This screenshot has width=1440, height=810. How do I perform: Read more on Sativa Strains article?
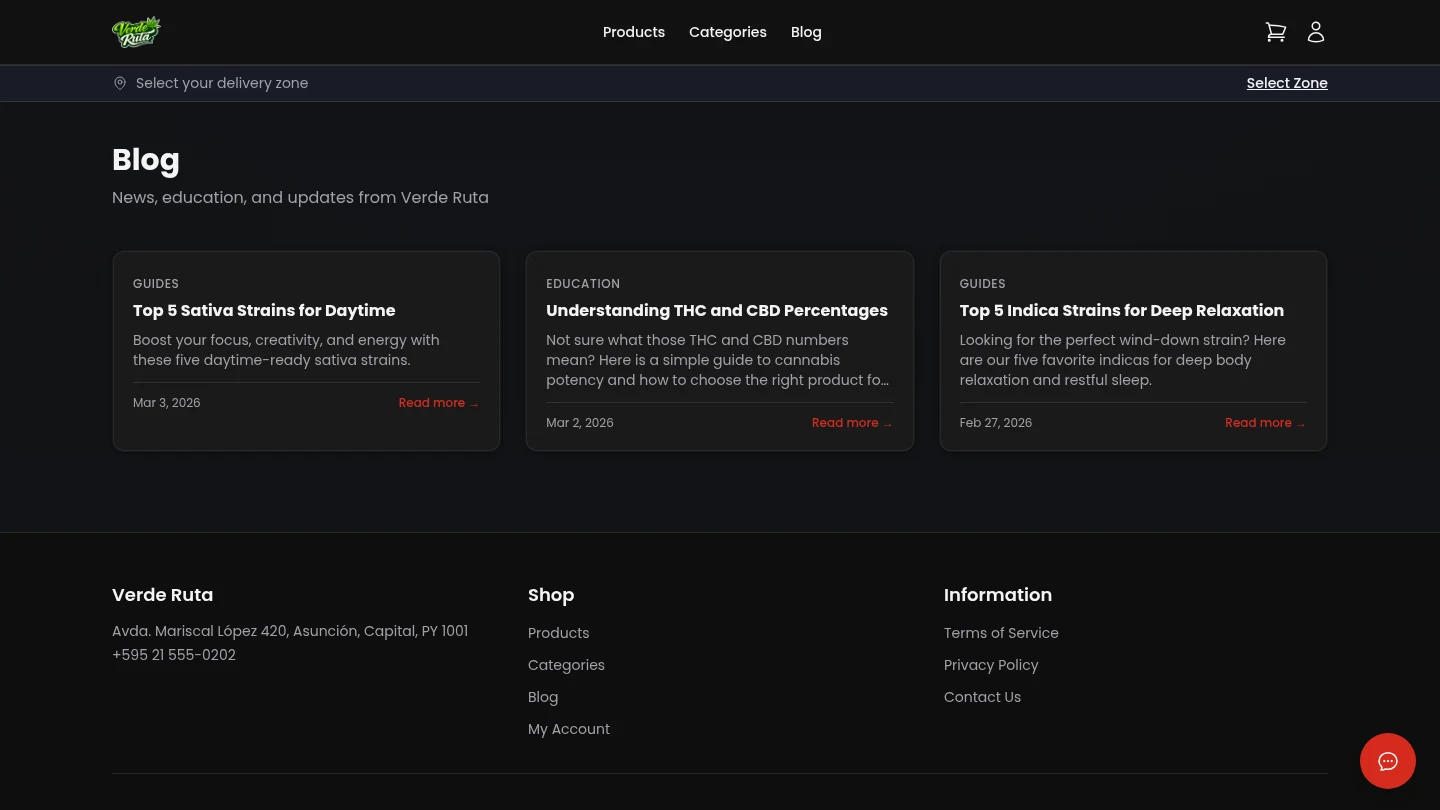[438, 403]
